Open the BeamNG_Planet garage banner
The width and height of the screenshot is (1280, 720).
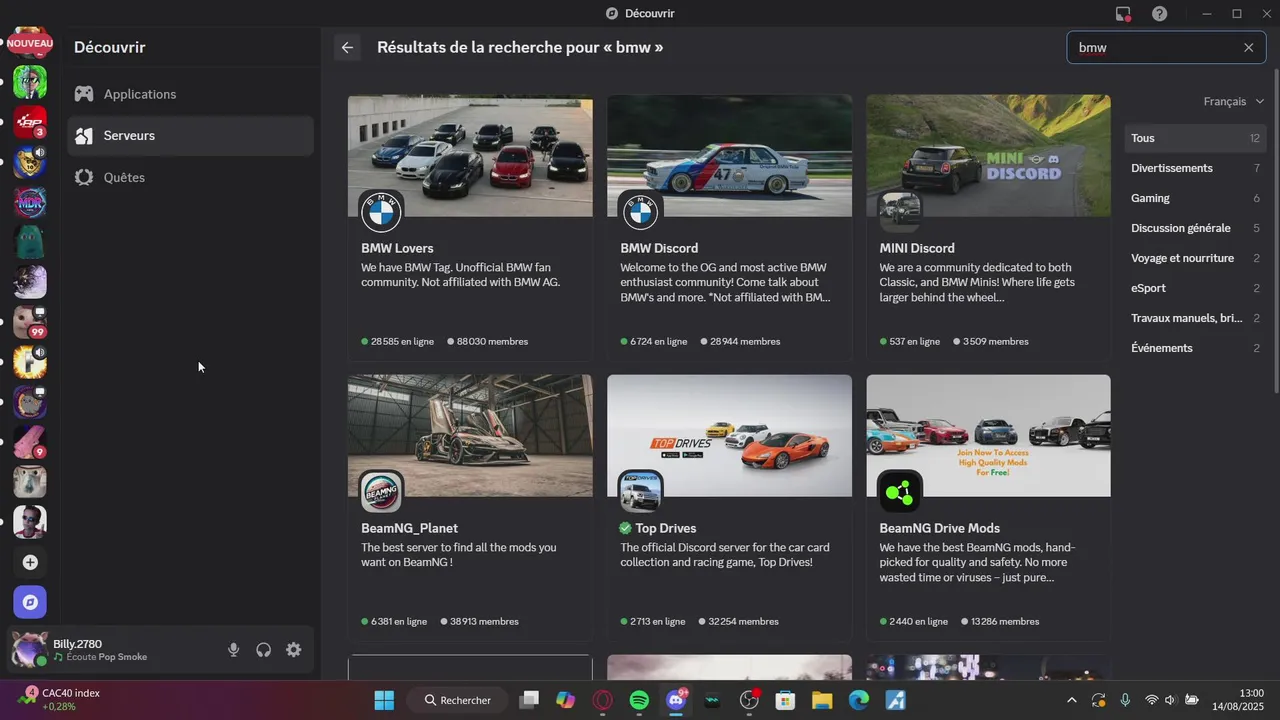click(x=470, y=435)
